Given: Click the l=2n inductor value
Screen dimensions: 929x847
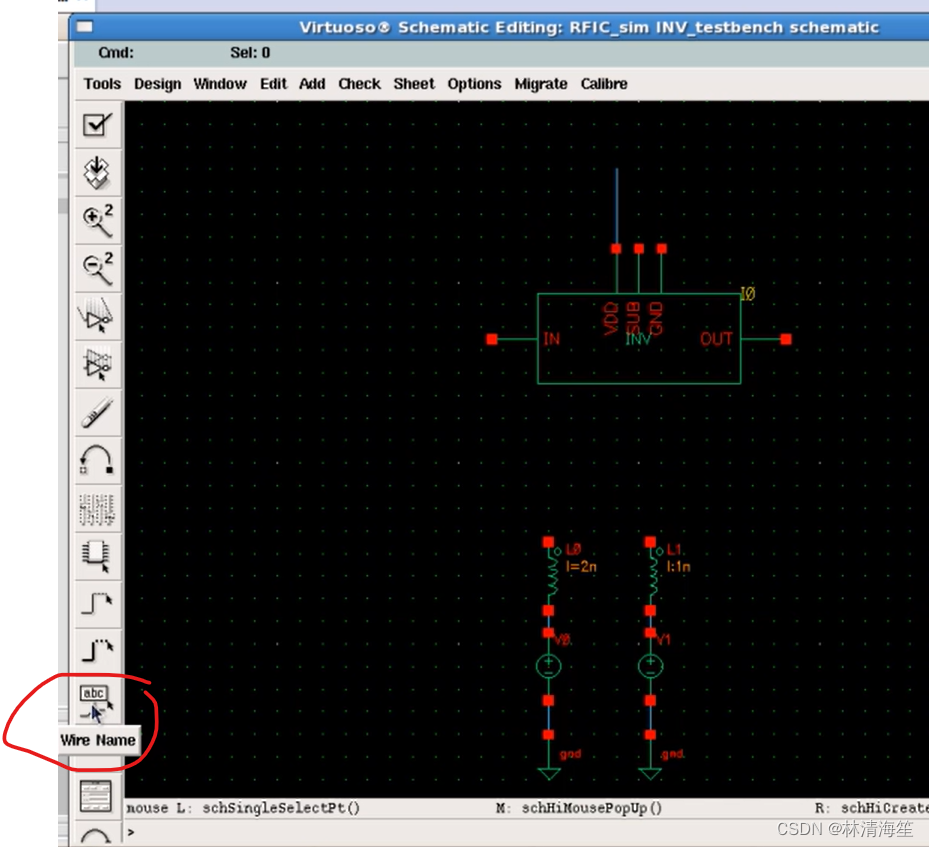Looking at the screenshot, I should [x=581, y=567].
